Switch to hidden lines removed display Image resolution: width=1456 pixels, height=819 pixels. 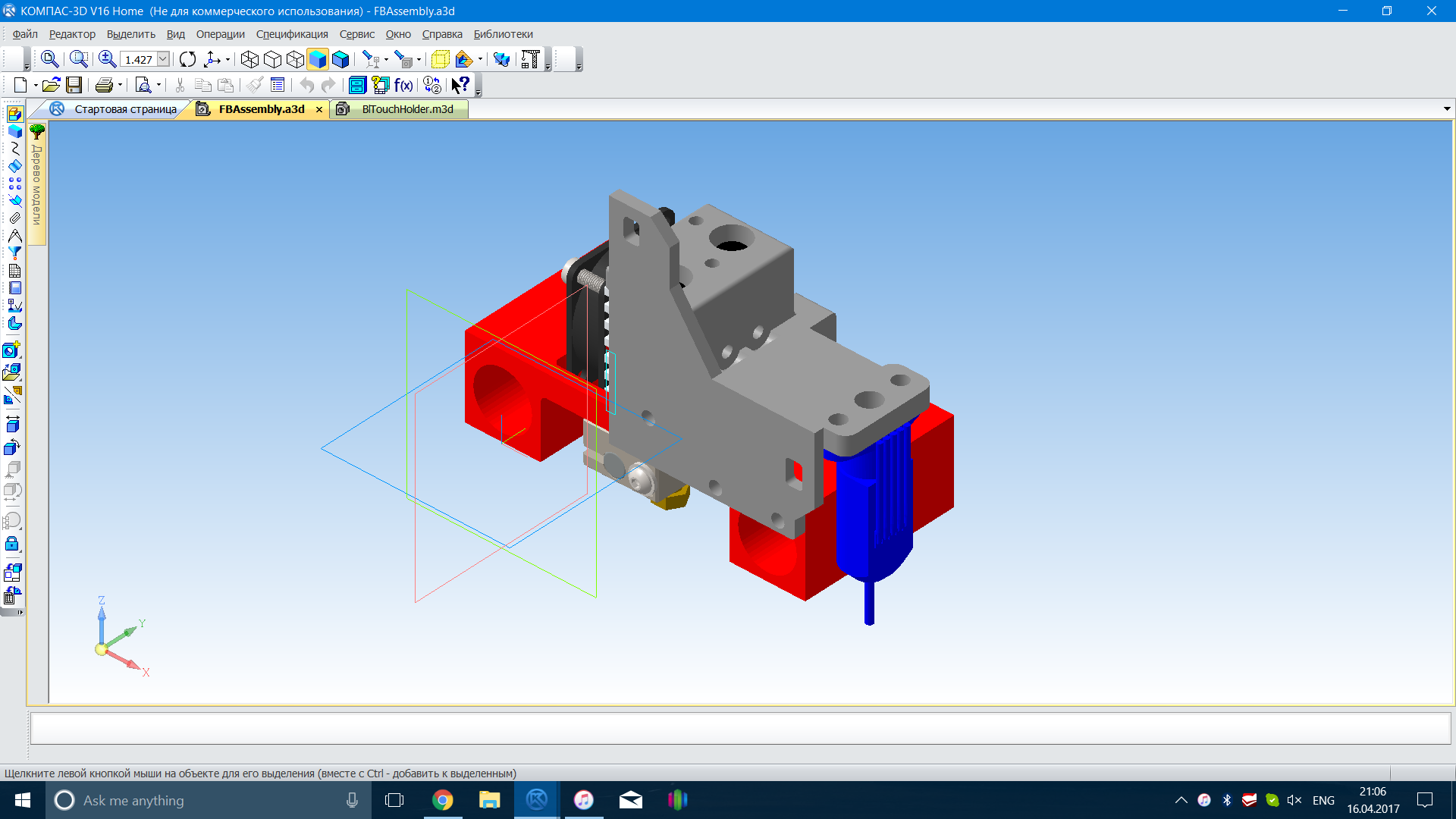[272, 59]
